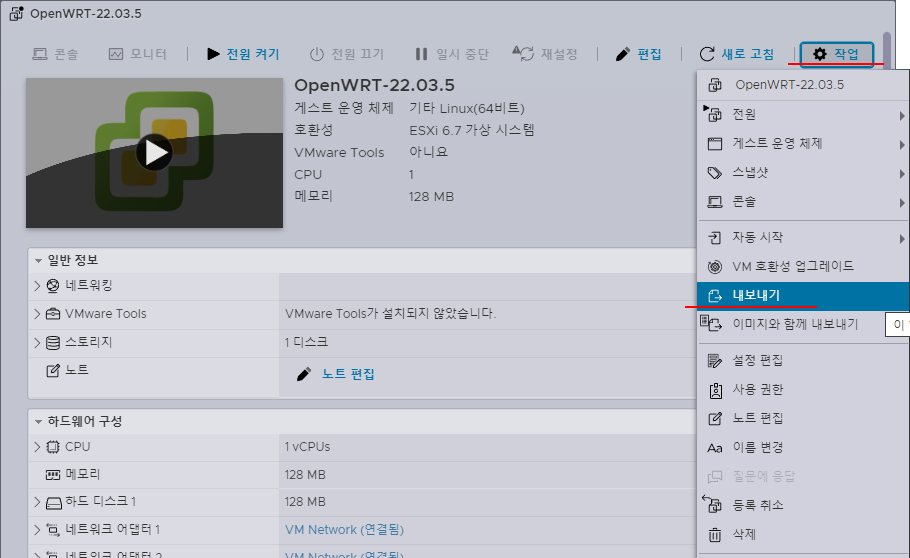Click the 메모리 RAM icon
The height and width of the screenshot is (558, 910).
pos(53,475)
